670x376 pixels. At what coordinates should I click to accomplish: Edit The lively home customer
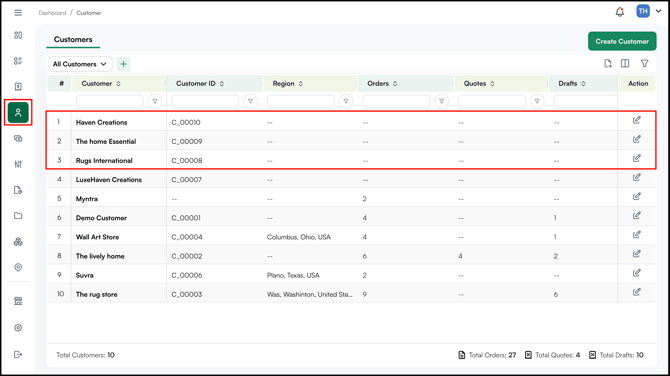point(637,254)
